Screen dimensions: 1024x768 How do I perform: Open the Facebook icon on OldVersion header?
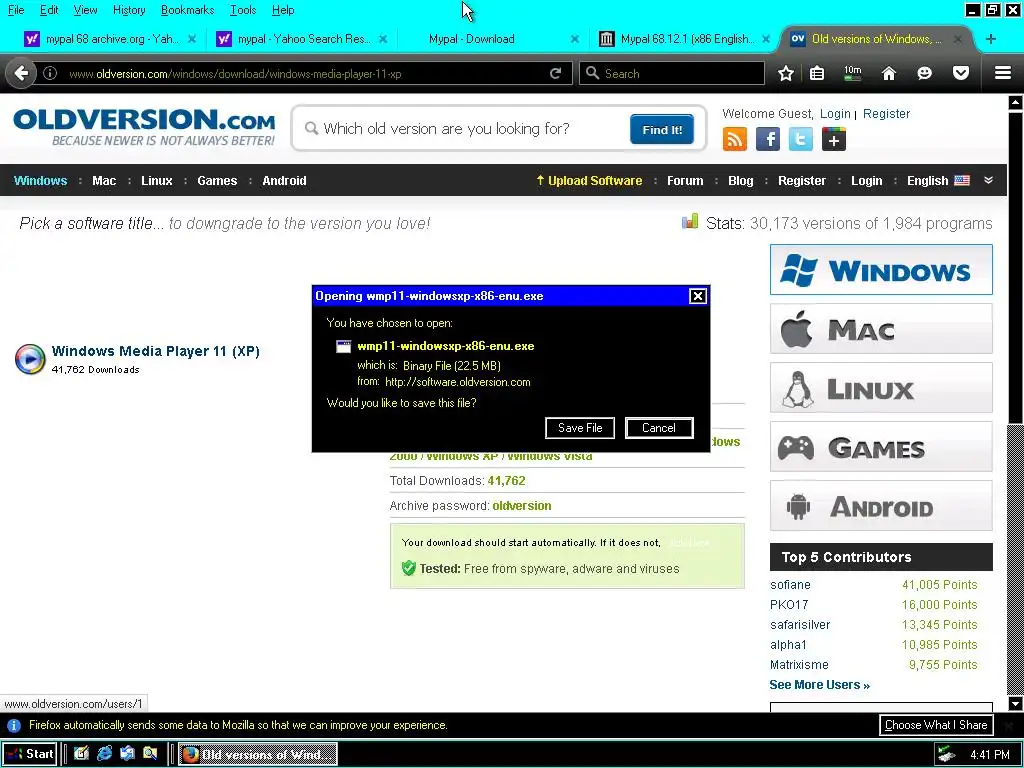768,139
